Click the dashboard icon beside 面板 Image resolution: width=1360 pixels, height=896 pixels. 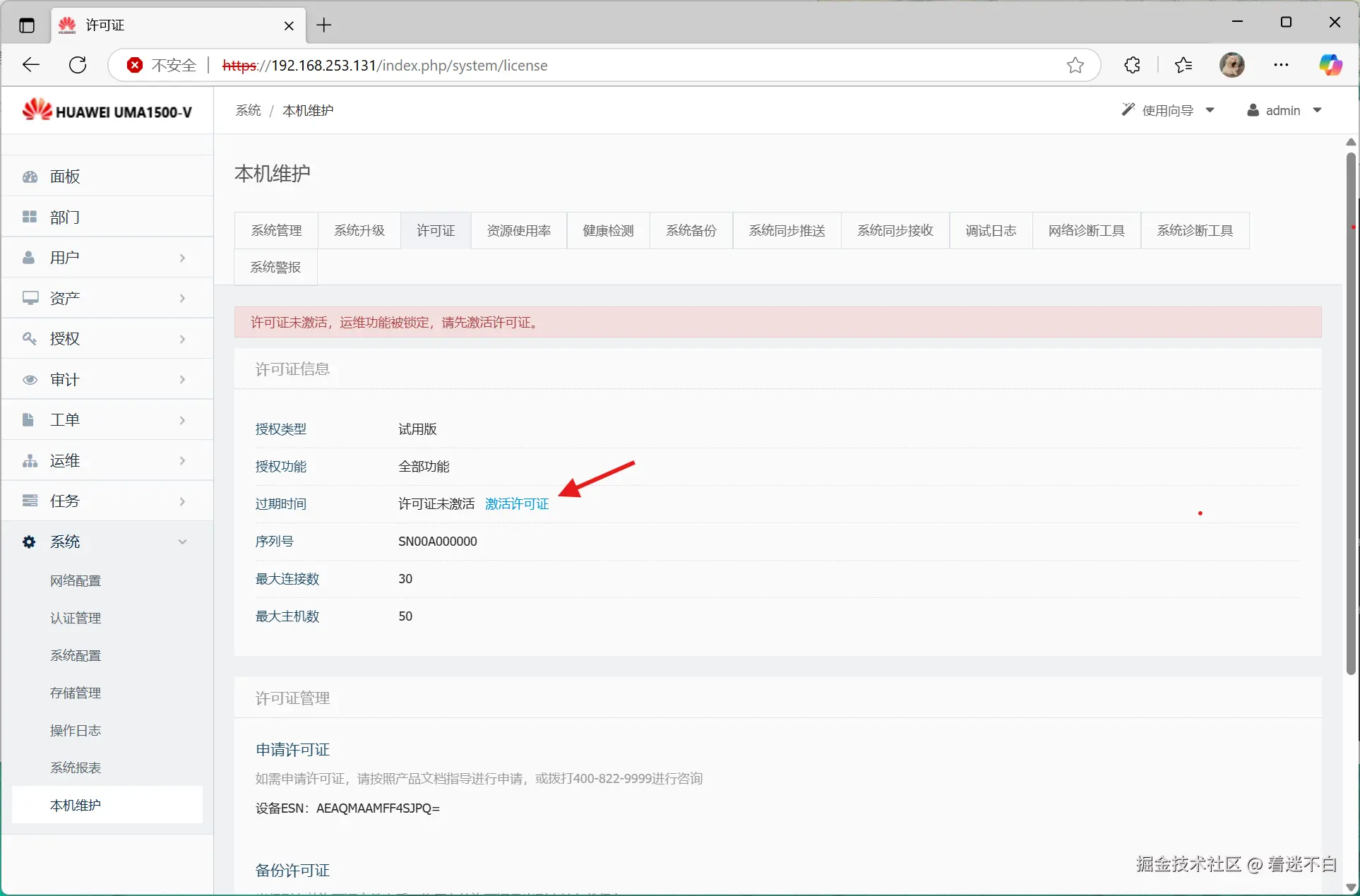[x=30, y=177]
